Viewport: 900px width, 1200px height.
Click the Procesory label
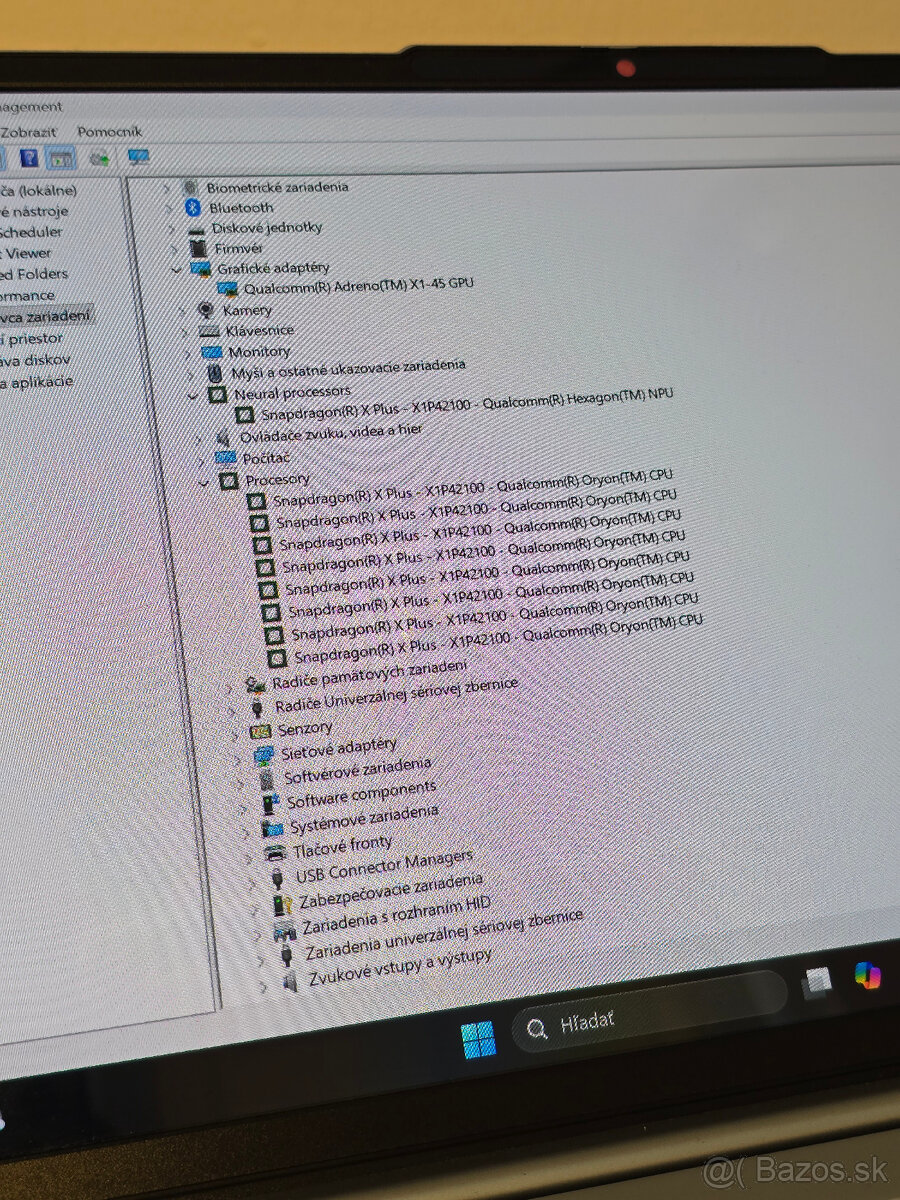pos(278,480)
